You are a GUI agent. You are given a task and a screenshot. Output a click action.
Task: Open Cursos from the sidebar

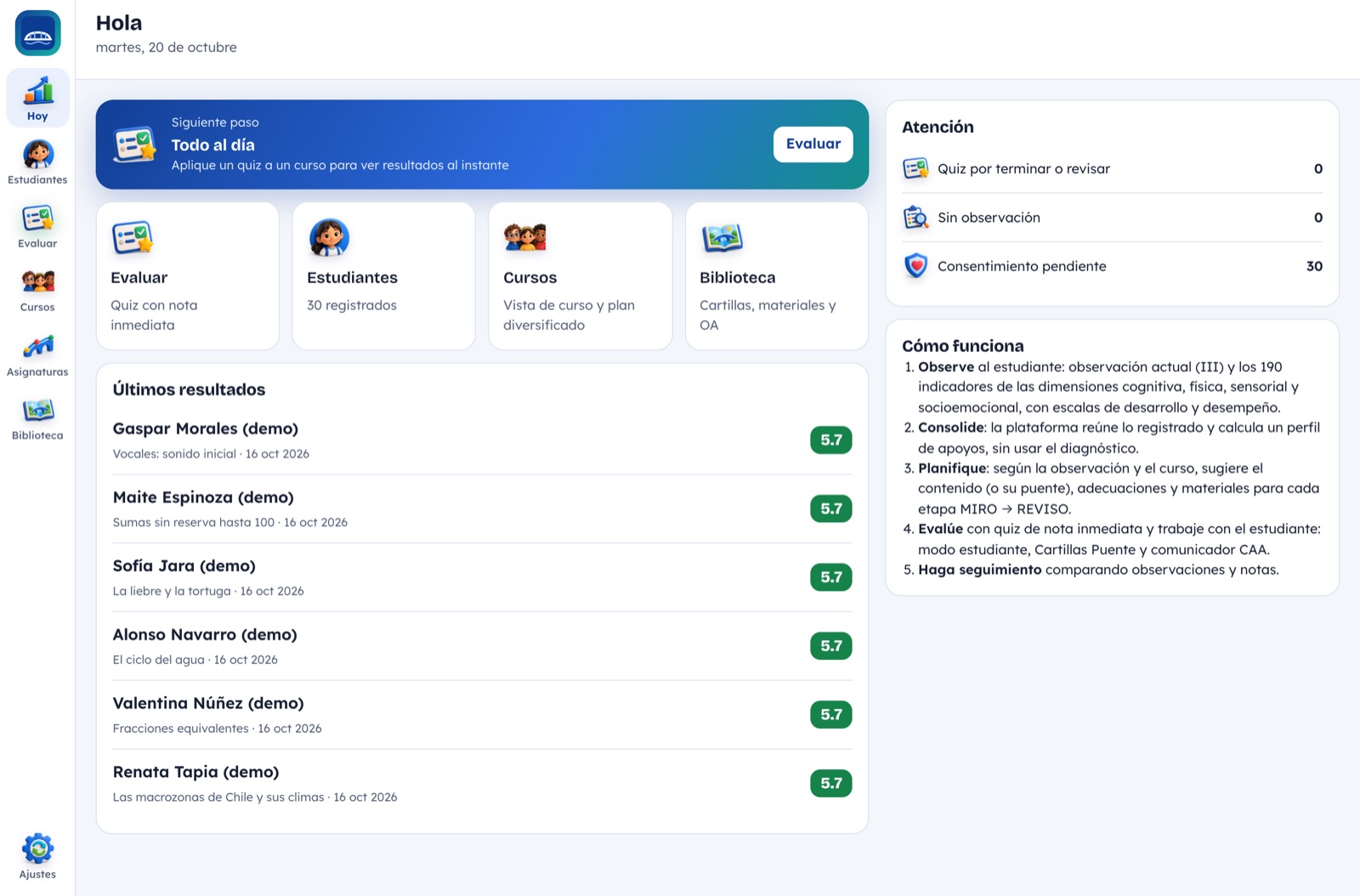coord(37,289)
